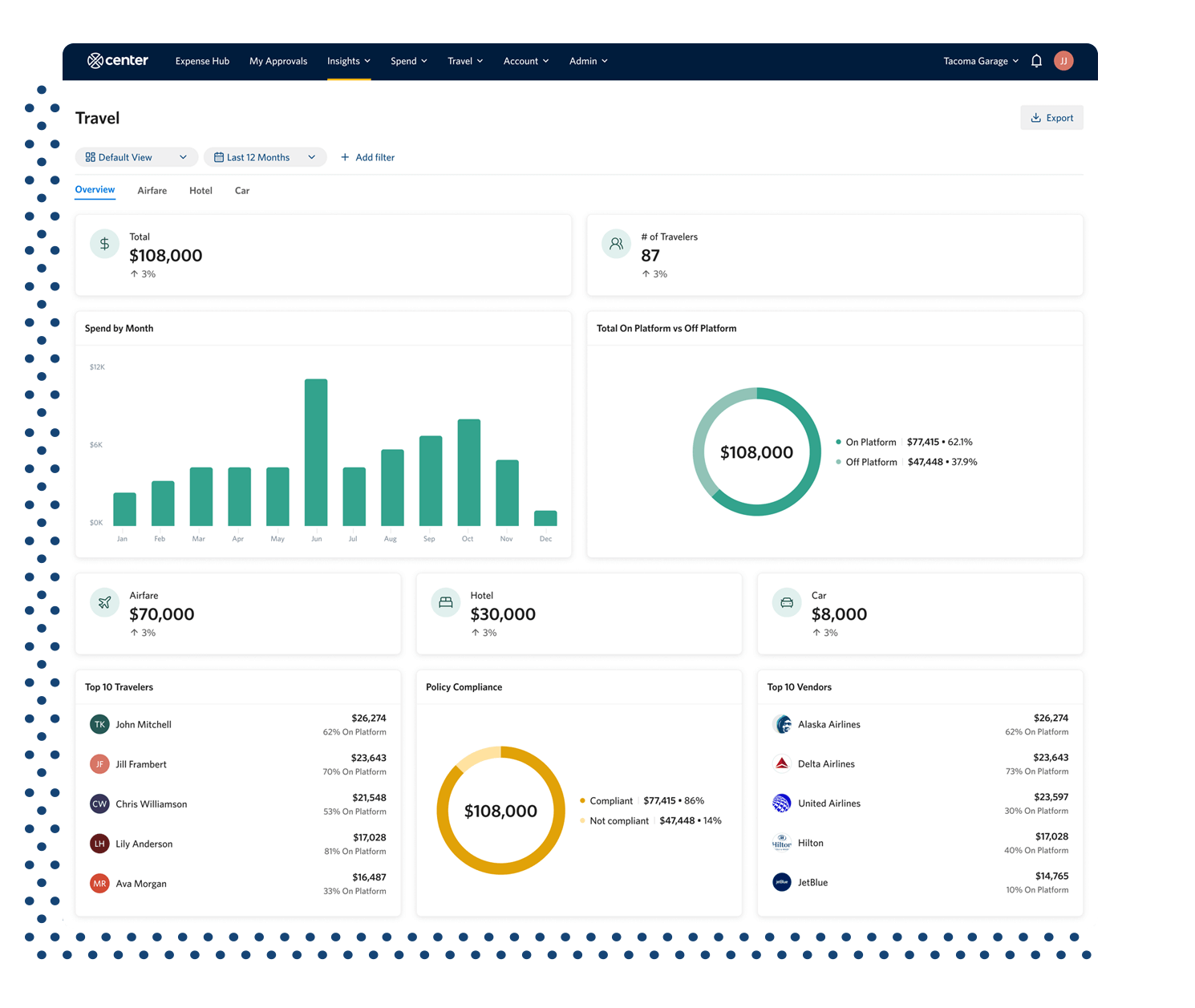Expand the Account menu
This screenshot has height=1008, width=1195.
pos(526,61)
